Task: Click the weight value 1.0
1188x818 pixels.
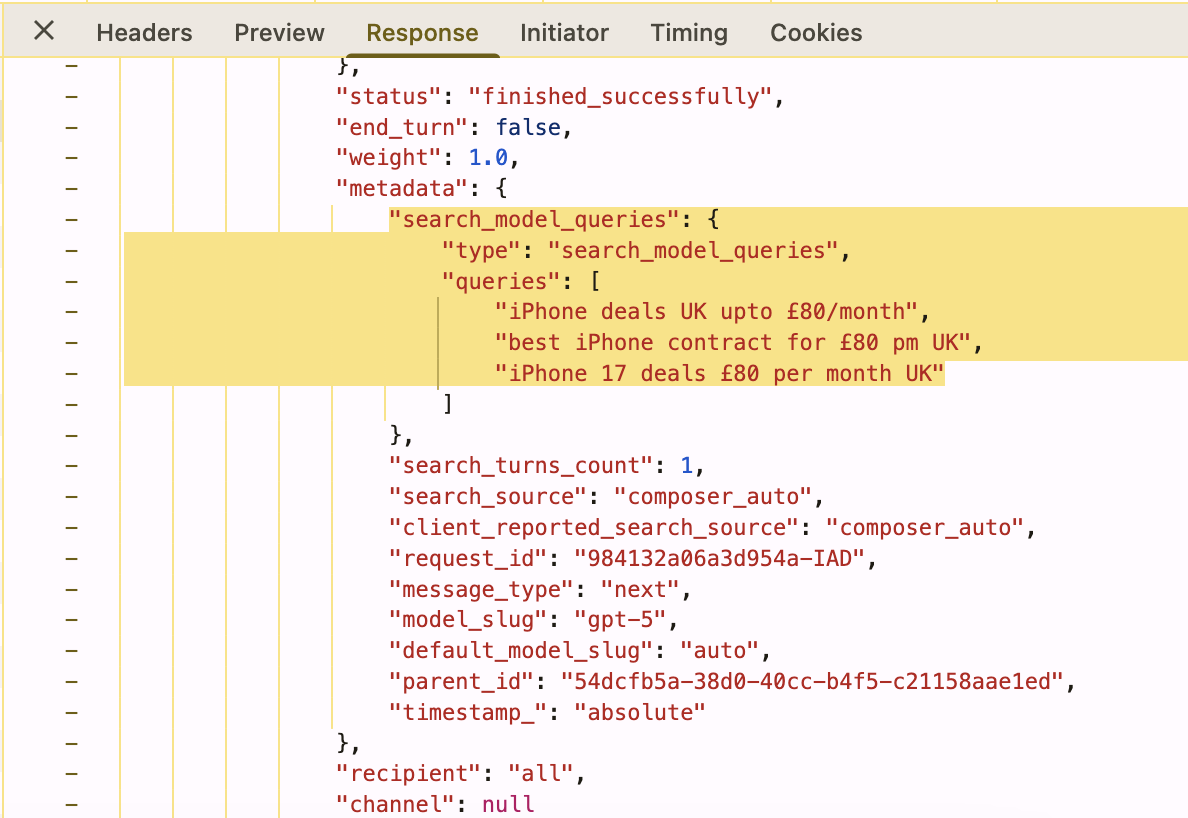Action: click(488, 158)
